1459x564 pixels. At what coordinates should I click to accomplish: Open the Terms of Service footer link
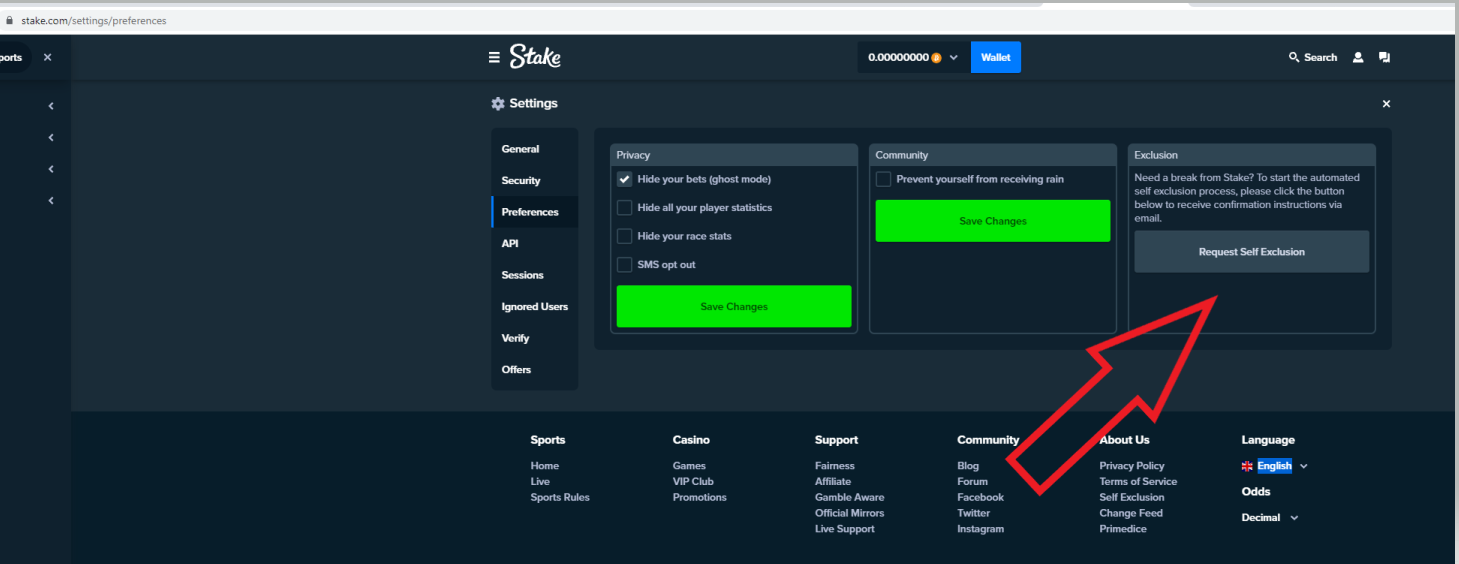(x=1138, y=482)
